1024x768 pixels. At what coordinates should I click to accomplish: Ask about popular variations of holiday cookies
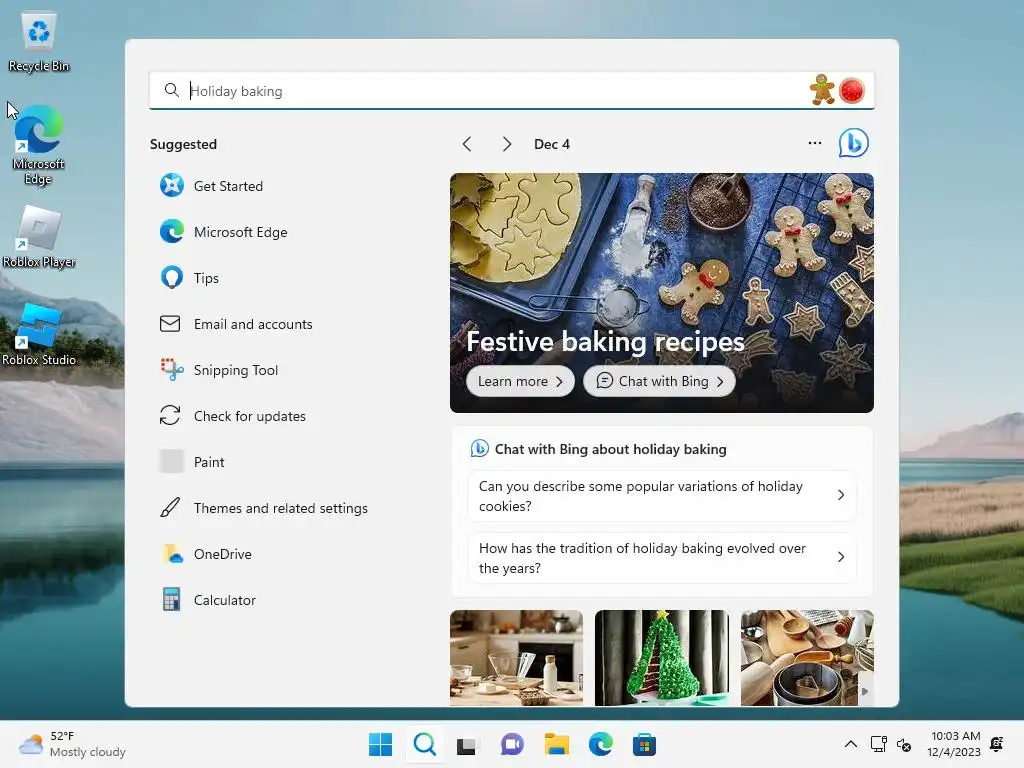[x=662, y=496]
